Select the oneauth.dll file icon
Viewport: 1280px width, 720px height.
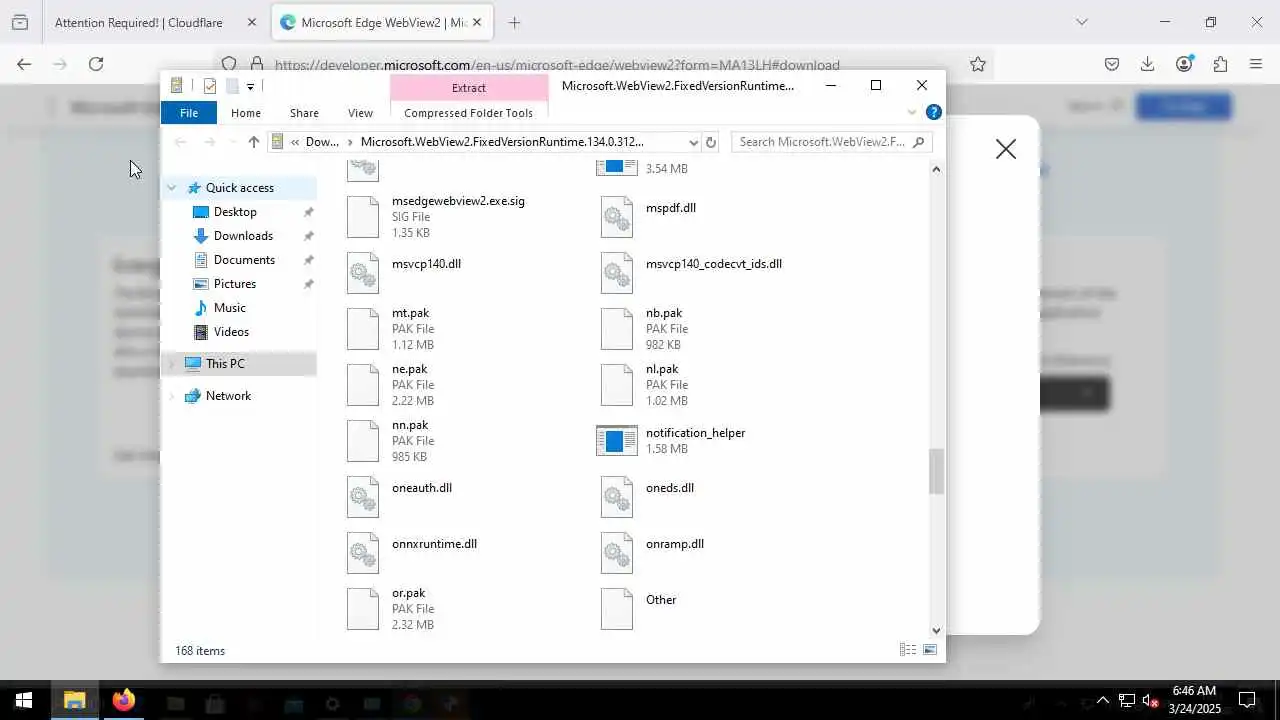coord(363,497)
